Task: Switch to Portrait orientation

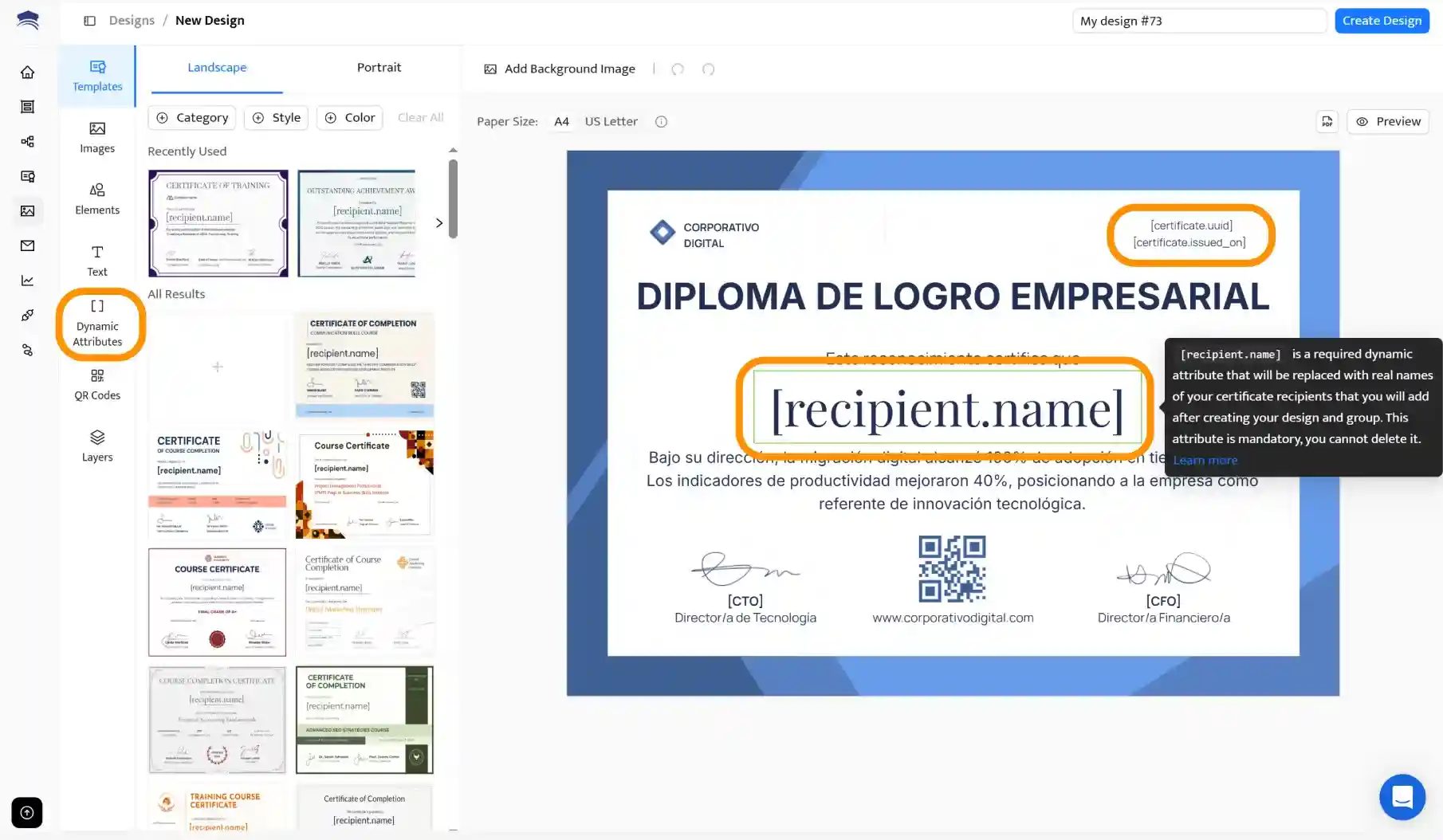Action: tap(379, 67)
